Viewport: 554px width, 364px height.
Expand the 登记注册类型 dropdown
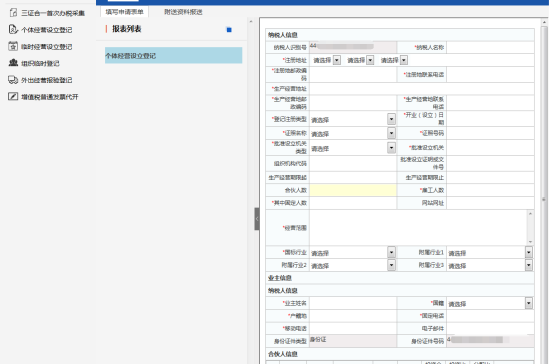[x=391, y=119]
